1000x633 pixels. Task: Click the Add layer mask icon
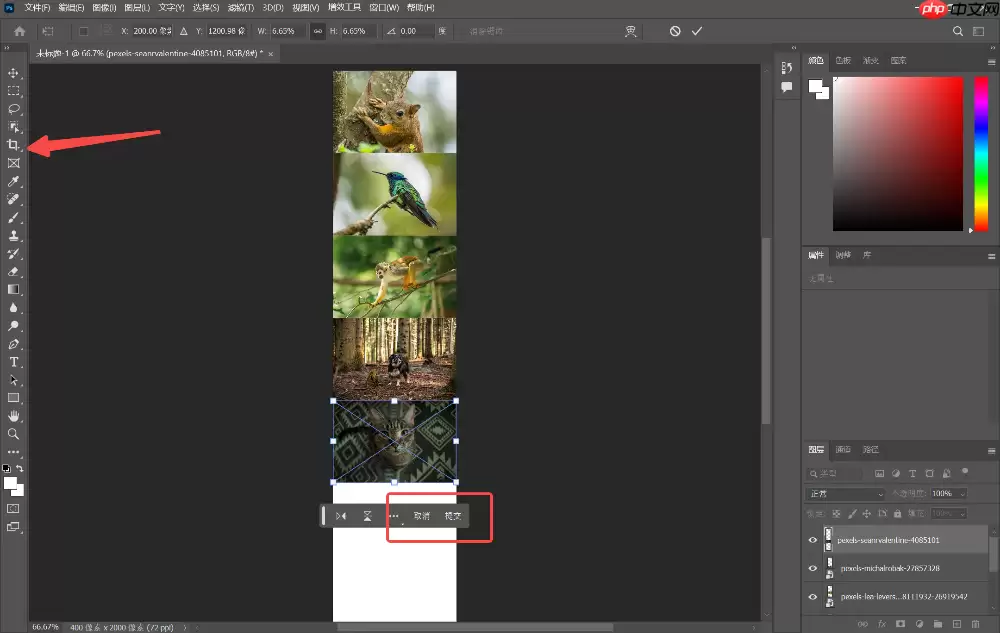(x=900, y=624)
